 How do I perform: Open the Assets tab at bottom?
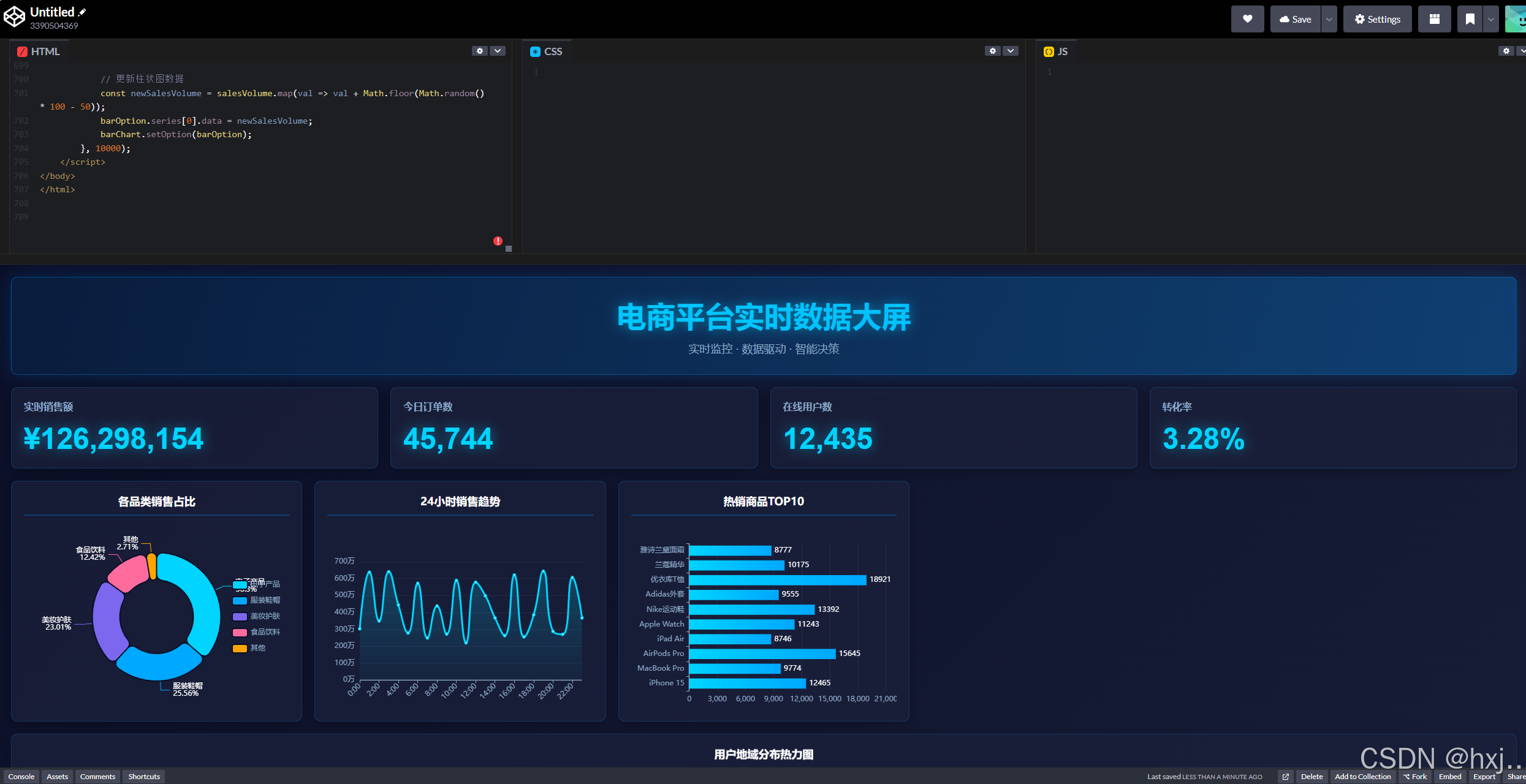(57, 777)
